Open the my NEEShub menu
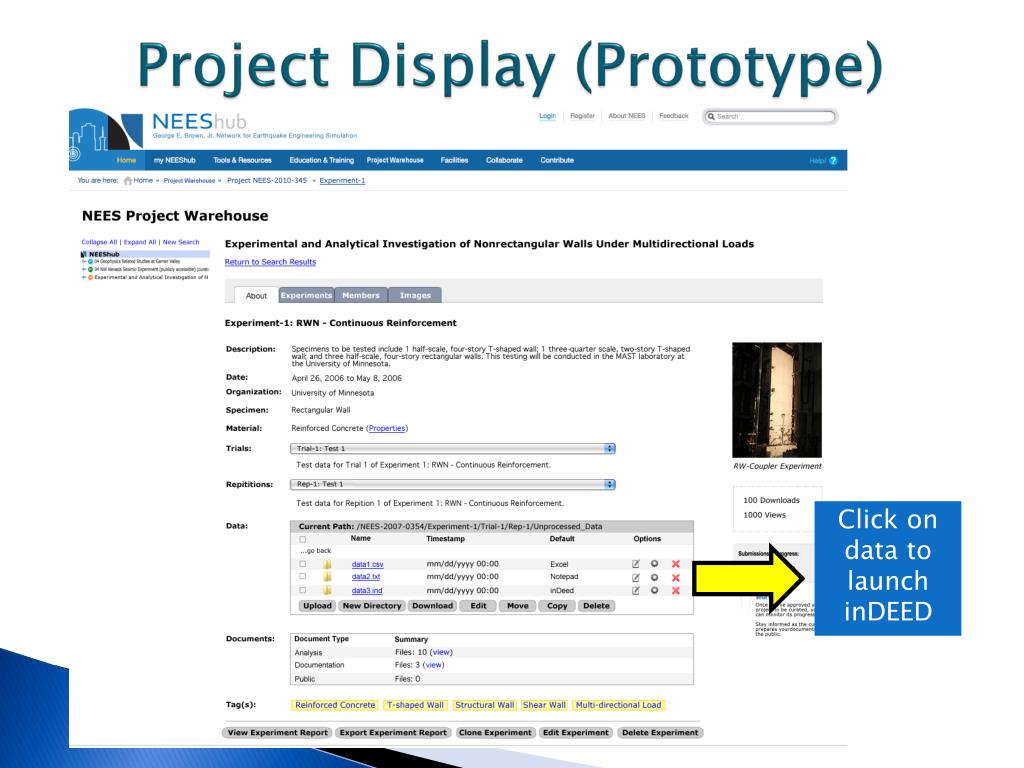This screenshot has height=768, width=1024. (x=174, y=160)
